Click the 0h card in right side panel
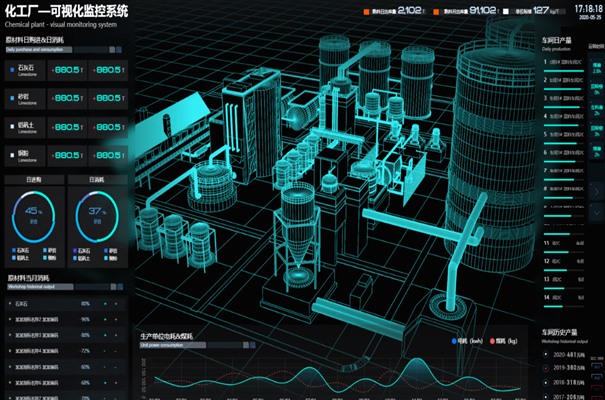The image size is (605, 400). (597, 89)
